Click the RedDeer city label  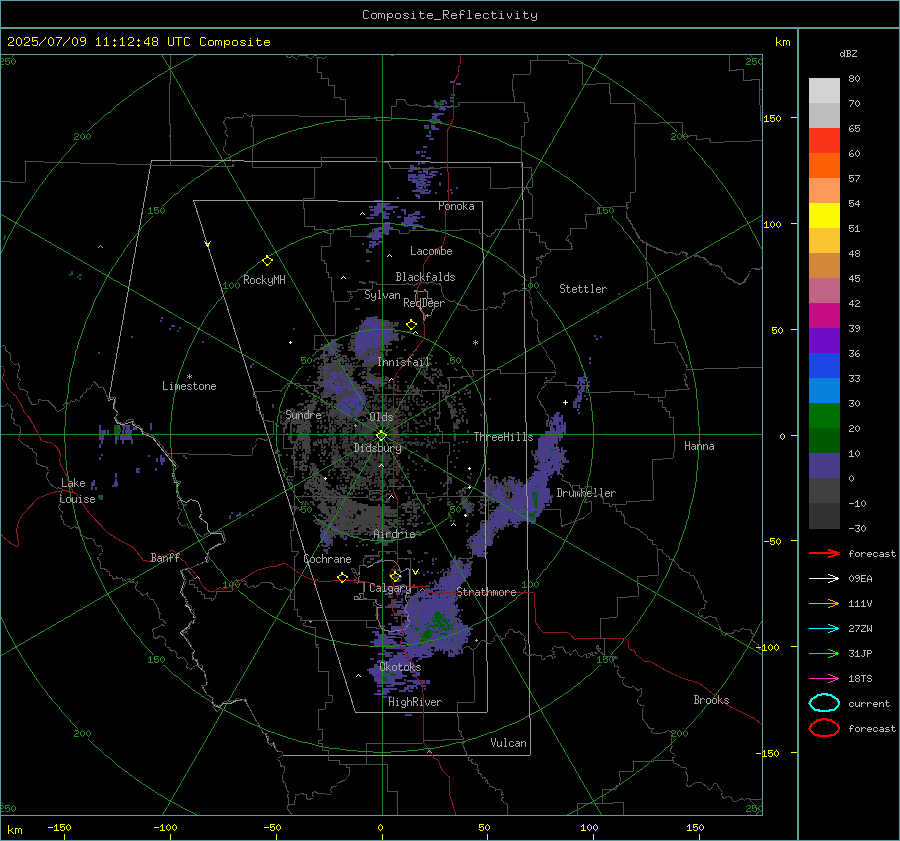tap(424, 303)
